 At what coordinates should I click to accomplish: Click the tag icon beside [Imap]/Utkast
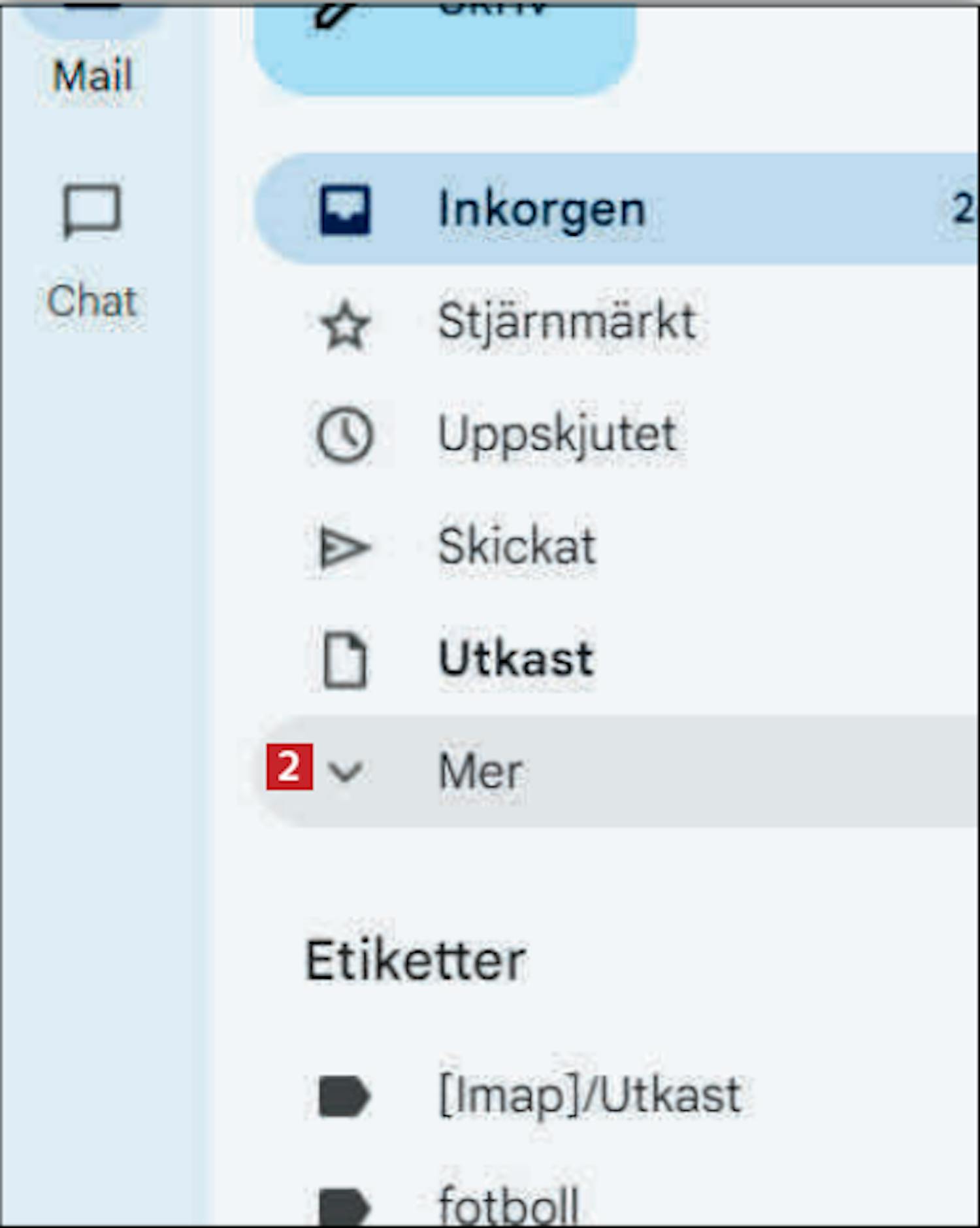[344, 1095]
